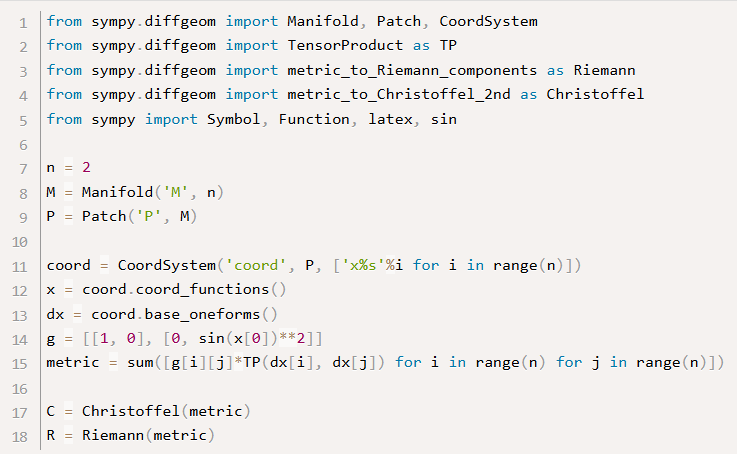Click the 'M' string in the Manifold call
Viewport: 737px width, 454px height.
click(175, 192)
